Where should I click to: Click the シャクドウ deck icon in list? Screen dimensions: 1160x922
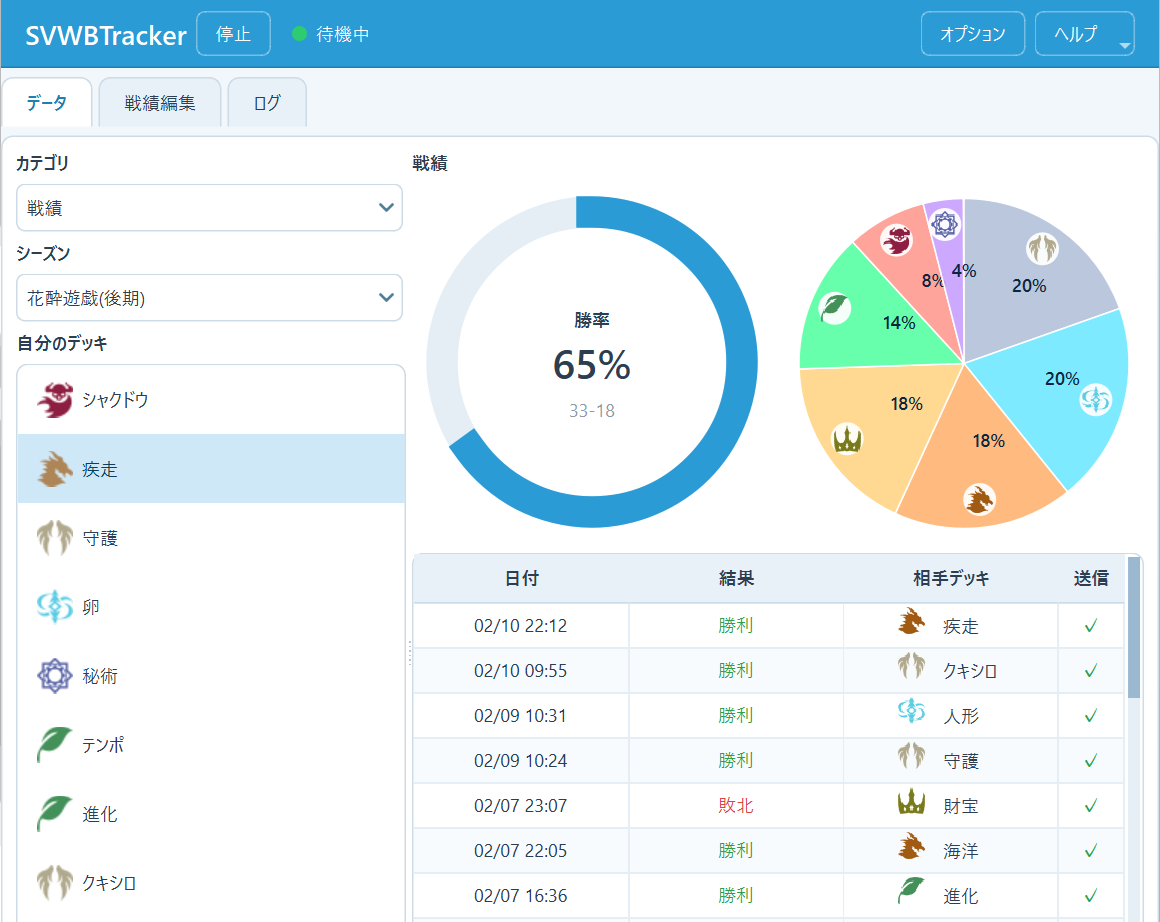pos(55,400)
